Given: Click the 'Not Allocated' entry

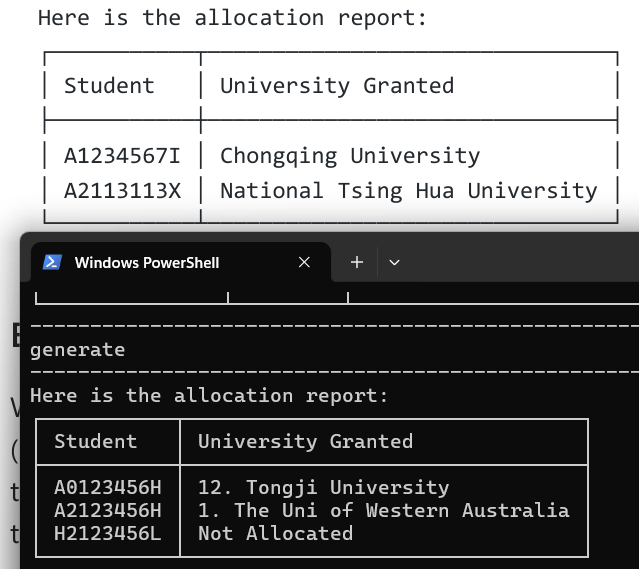Looking at the screenshot, I should 275,534.
